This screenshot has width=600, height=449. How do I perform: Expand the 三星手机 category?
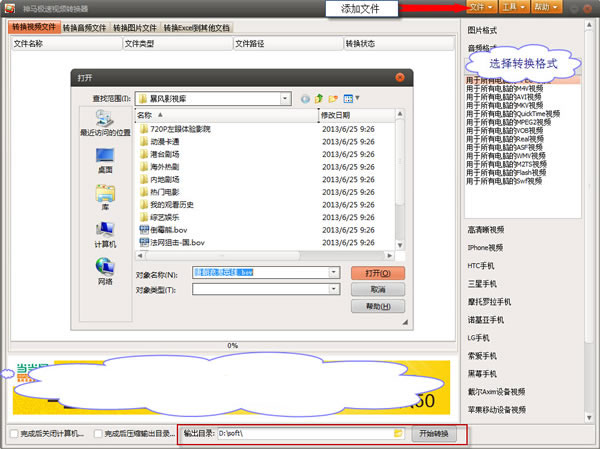[x=482, y=284]
